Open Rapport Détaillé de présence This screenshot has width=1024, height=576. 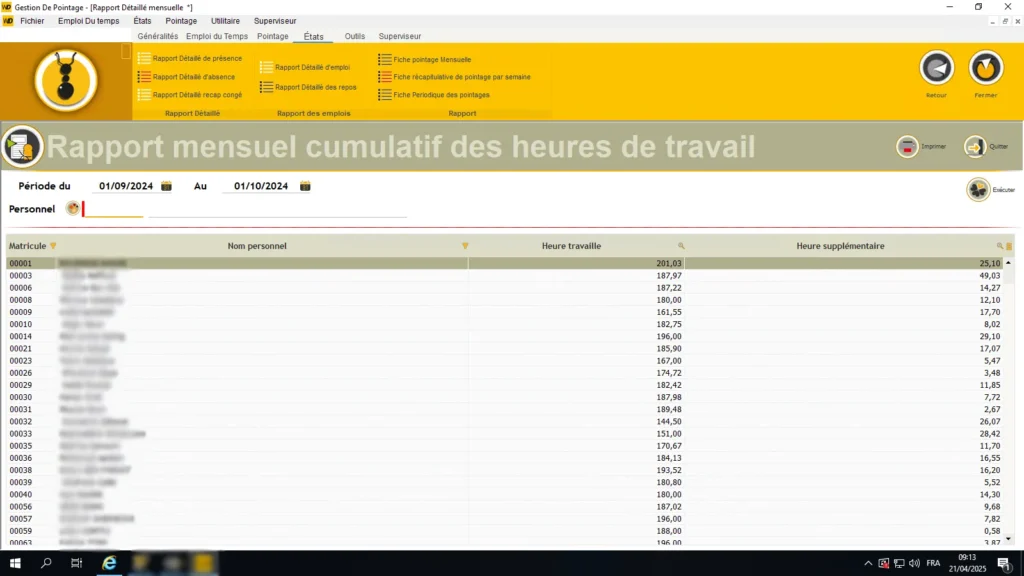click(x=190, y=59)
